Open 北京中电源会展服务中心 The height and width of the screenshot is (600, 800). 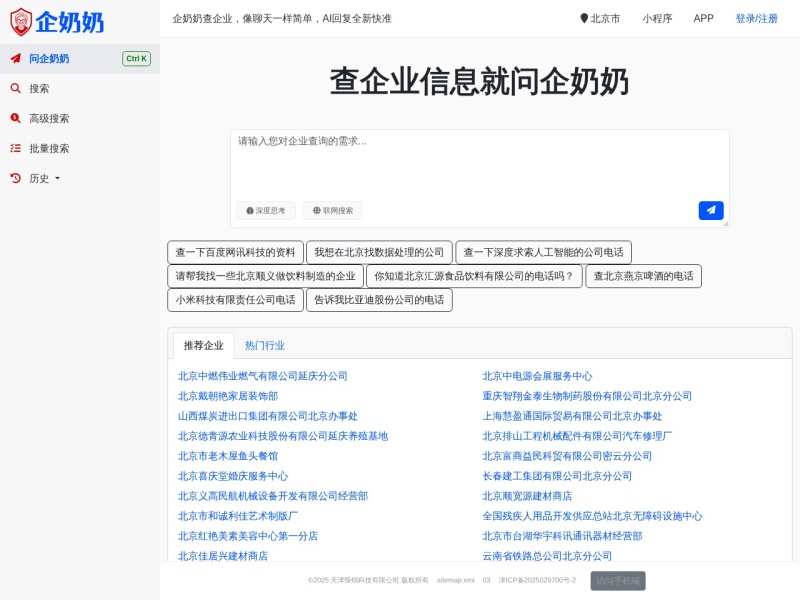coord(537,376)
